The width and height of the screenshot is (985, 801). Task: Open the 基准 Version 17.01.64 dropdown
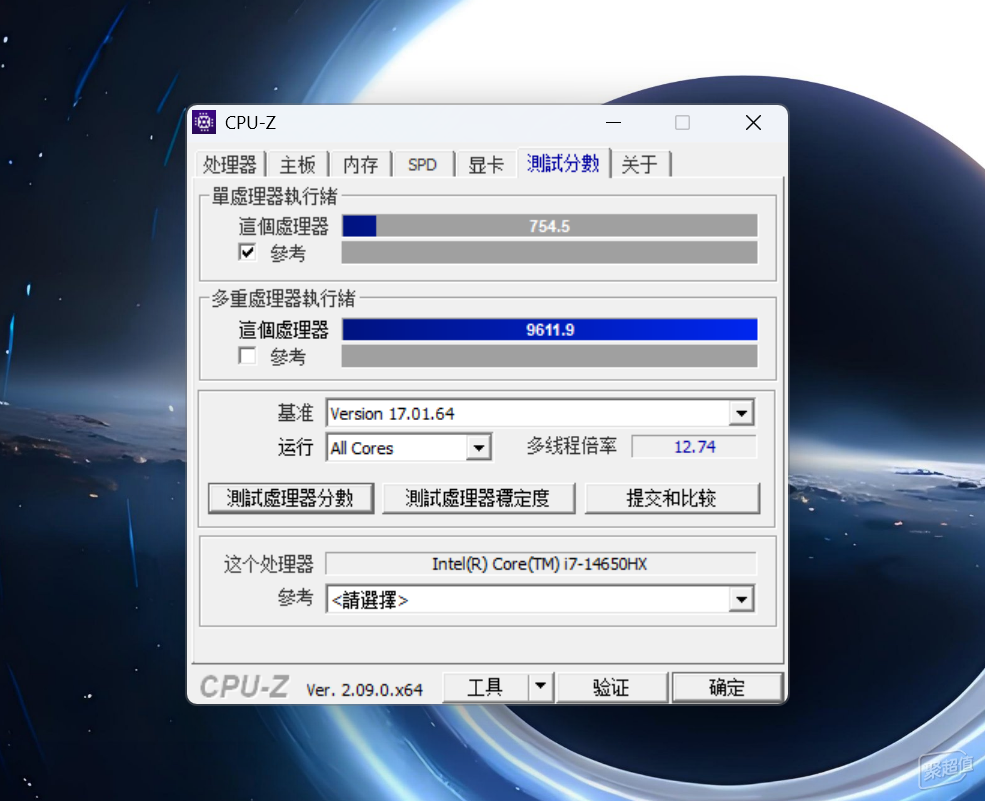(741, 413)
